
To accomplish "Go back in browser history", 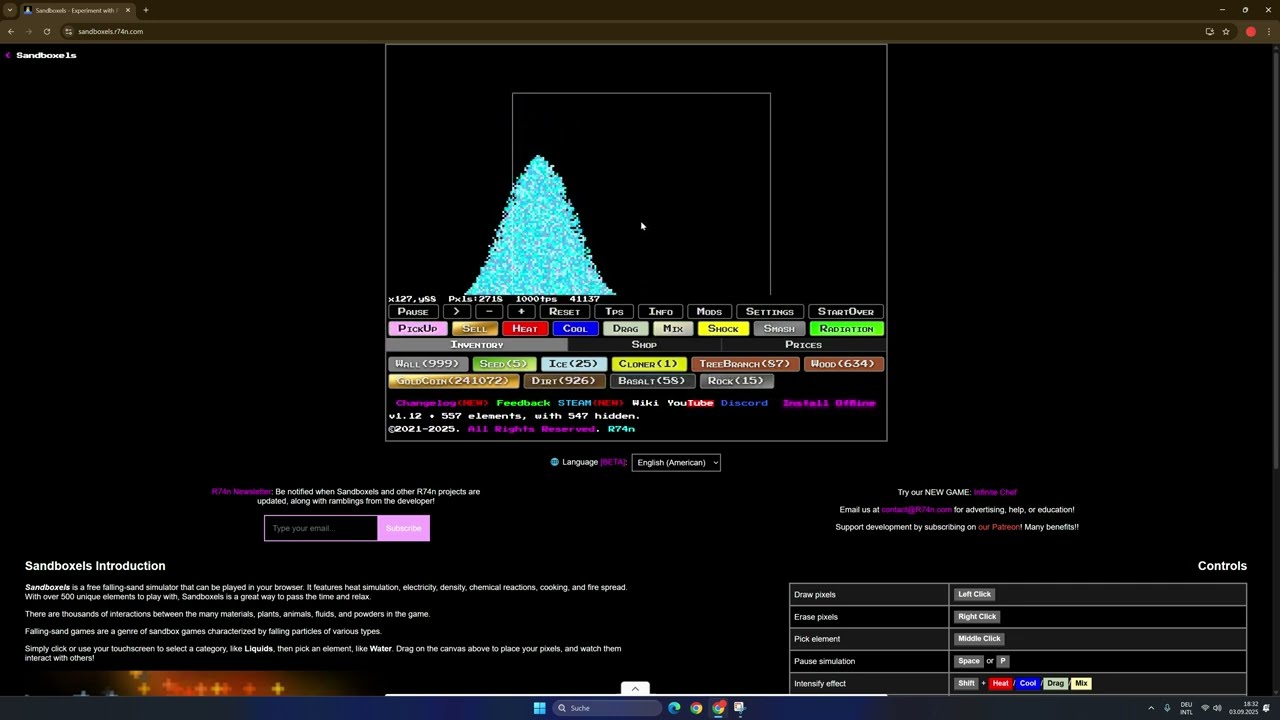I will (11, 31).
